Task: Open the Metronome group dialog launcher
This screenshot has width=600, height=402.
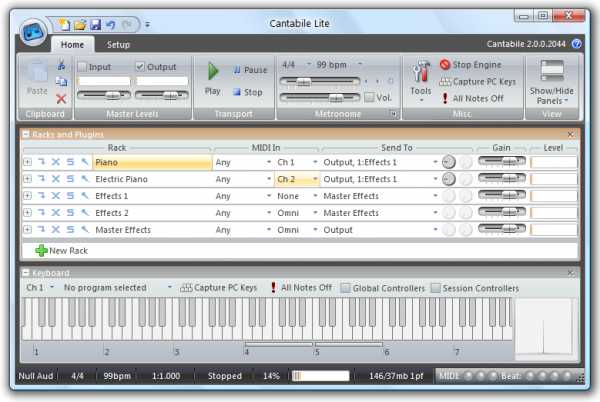Action: [x=393, y=114]
